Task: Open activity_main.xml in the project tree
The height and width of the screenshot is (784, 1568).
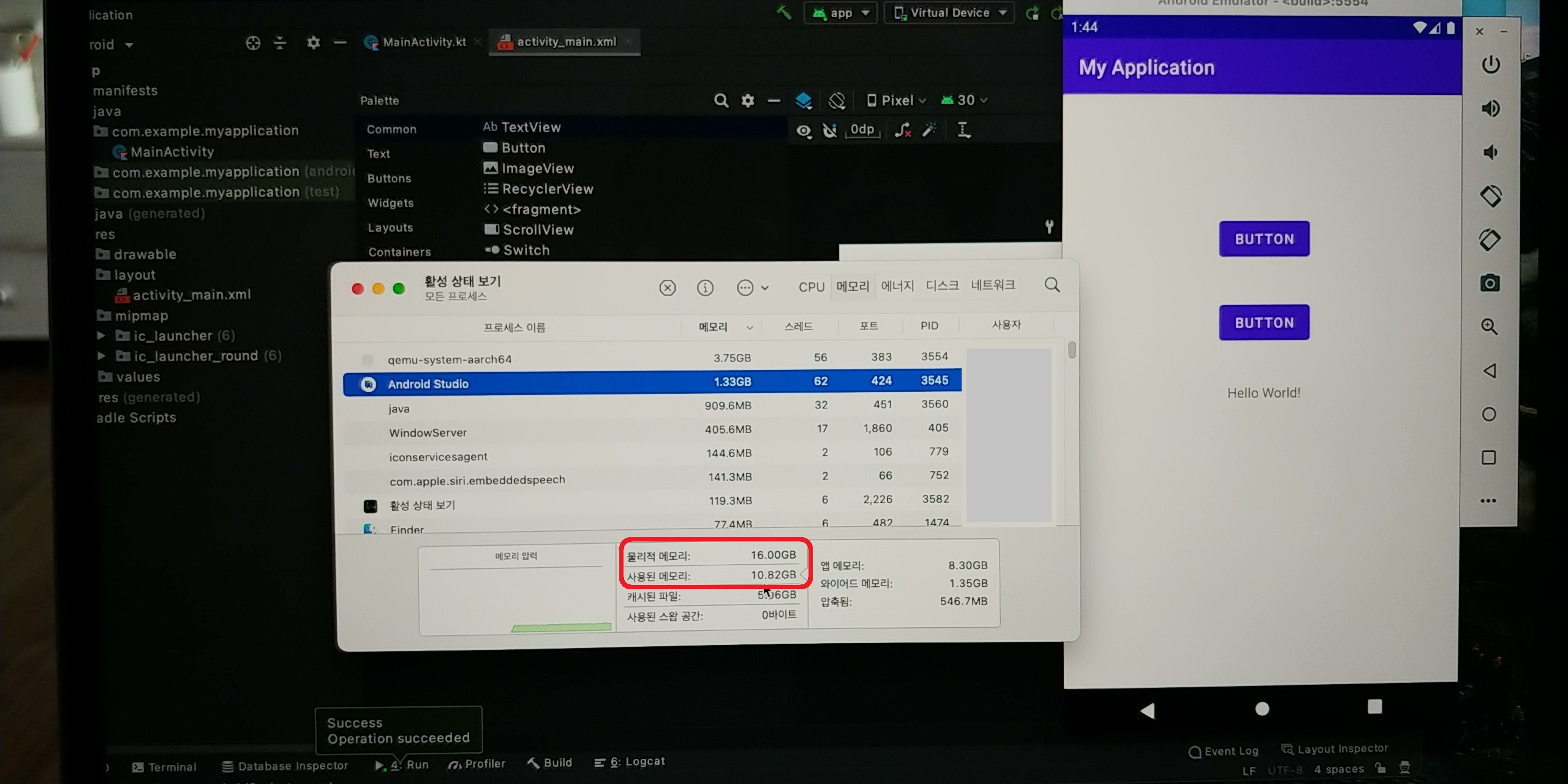Action: [x=183, y=295]
